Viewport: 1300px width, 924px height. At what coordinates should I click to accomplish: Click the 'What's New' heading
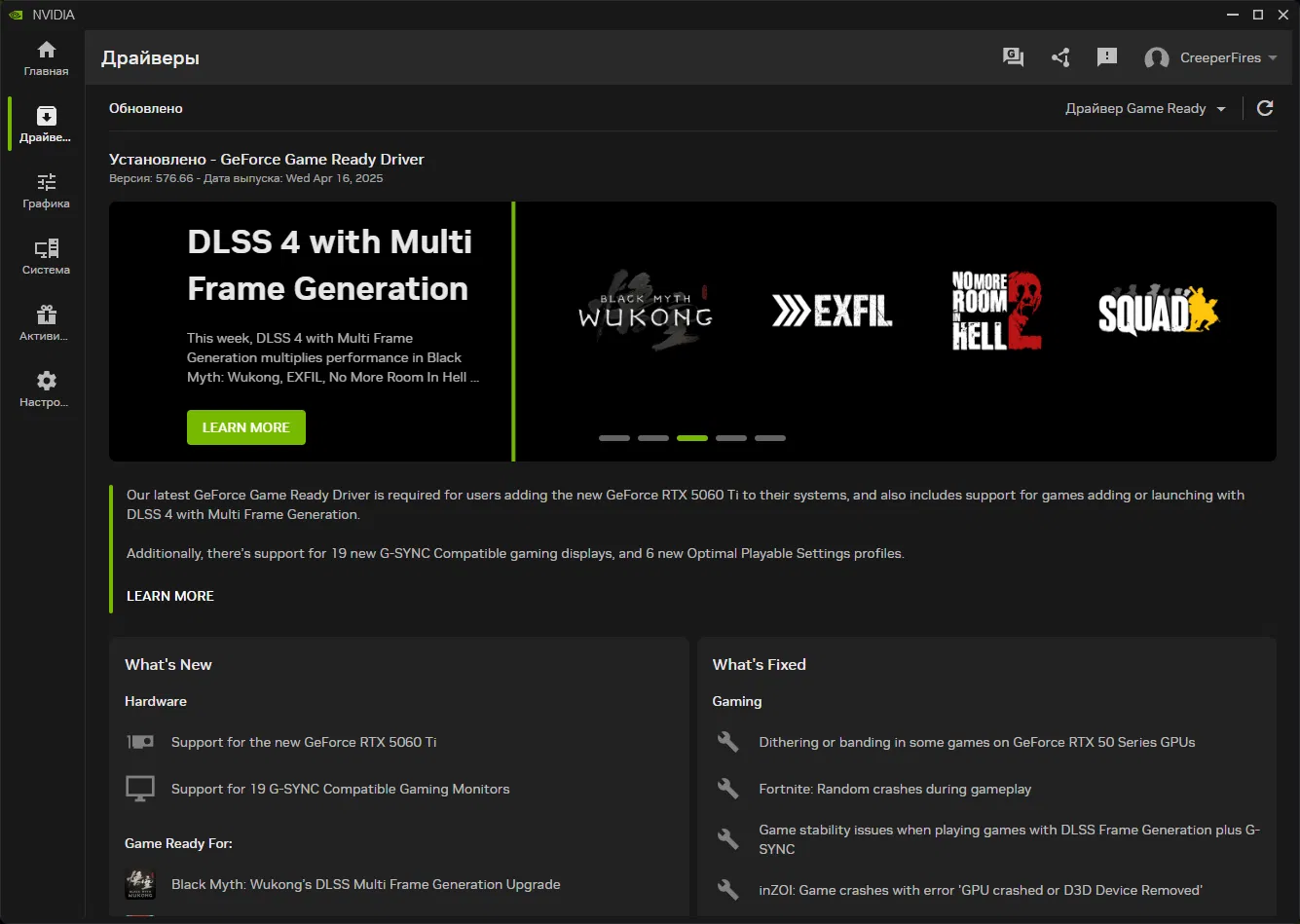tap(168, 665)
